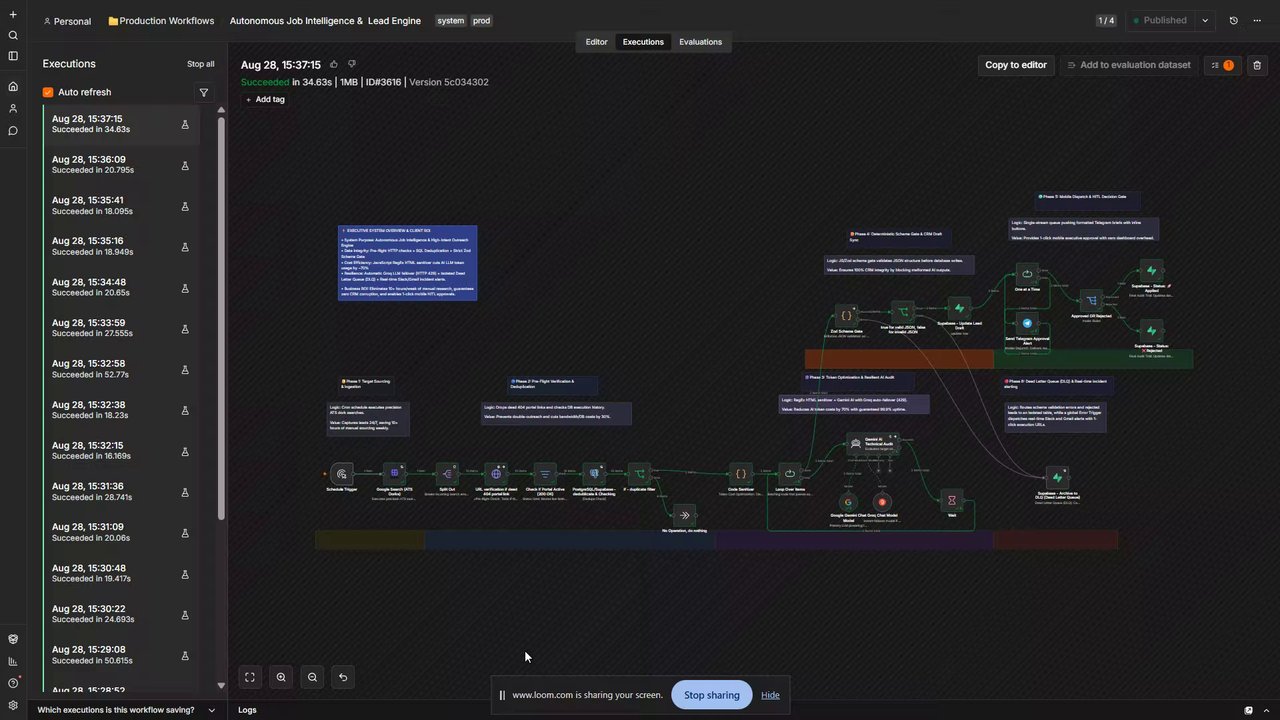Open execution Aug 28, 15:35:41
The height and width of the screenshot is (720, 1280).
[121, 206]
